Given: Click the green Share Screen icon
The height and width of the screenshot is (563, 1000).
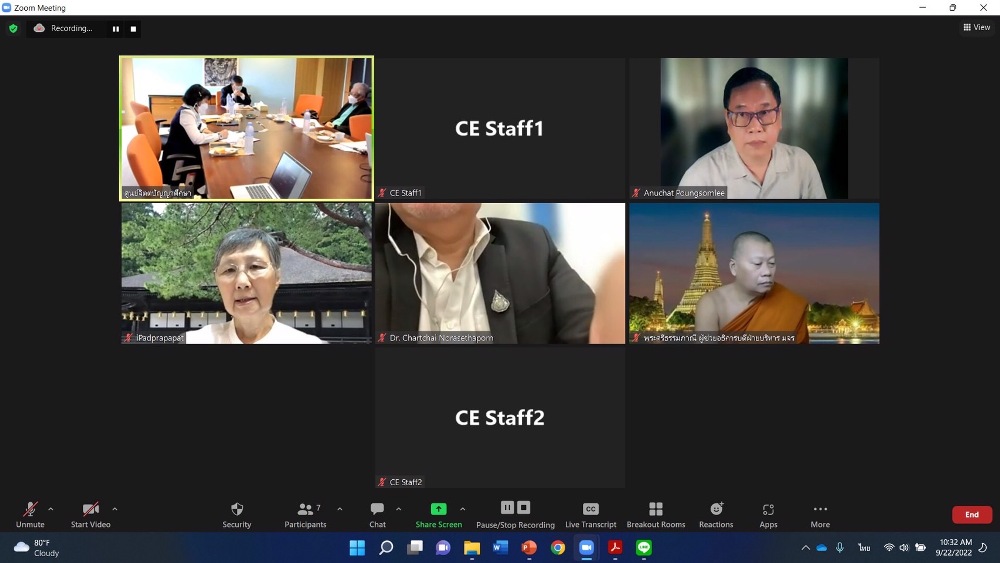Looking at the screenshot, I should [438, 509].
